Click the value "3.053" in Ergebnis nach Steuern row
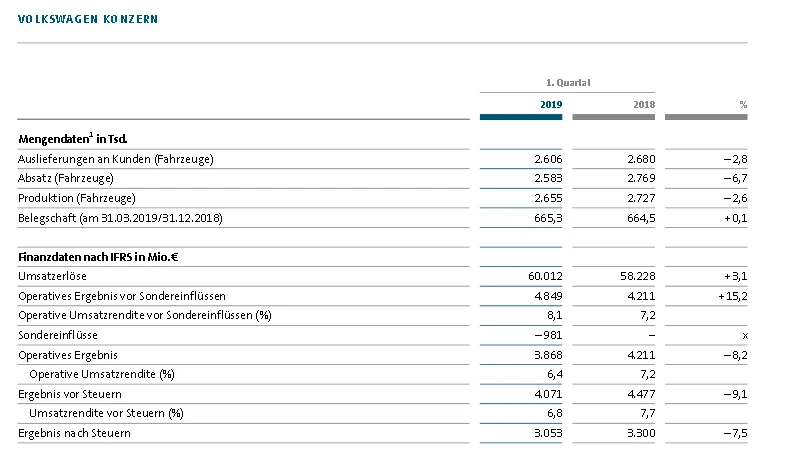 548,433
